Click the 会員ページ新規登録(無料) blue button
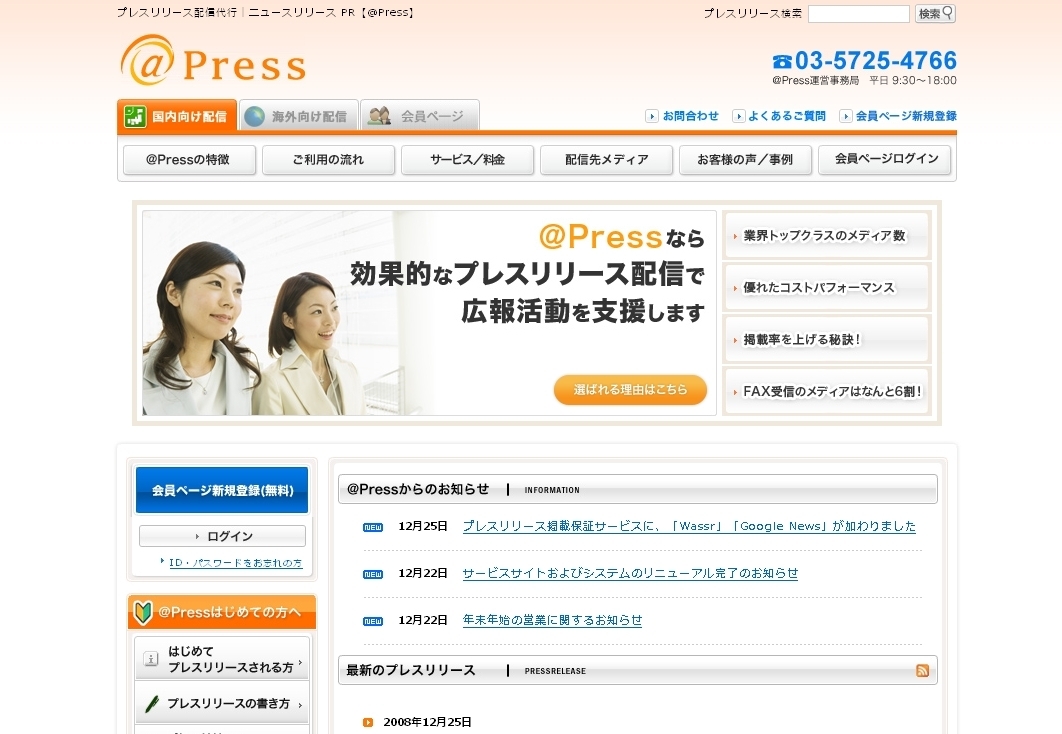 tap(222, 490)
